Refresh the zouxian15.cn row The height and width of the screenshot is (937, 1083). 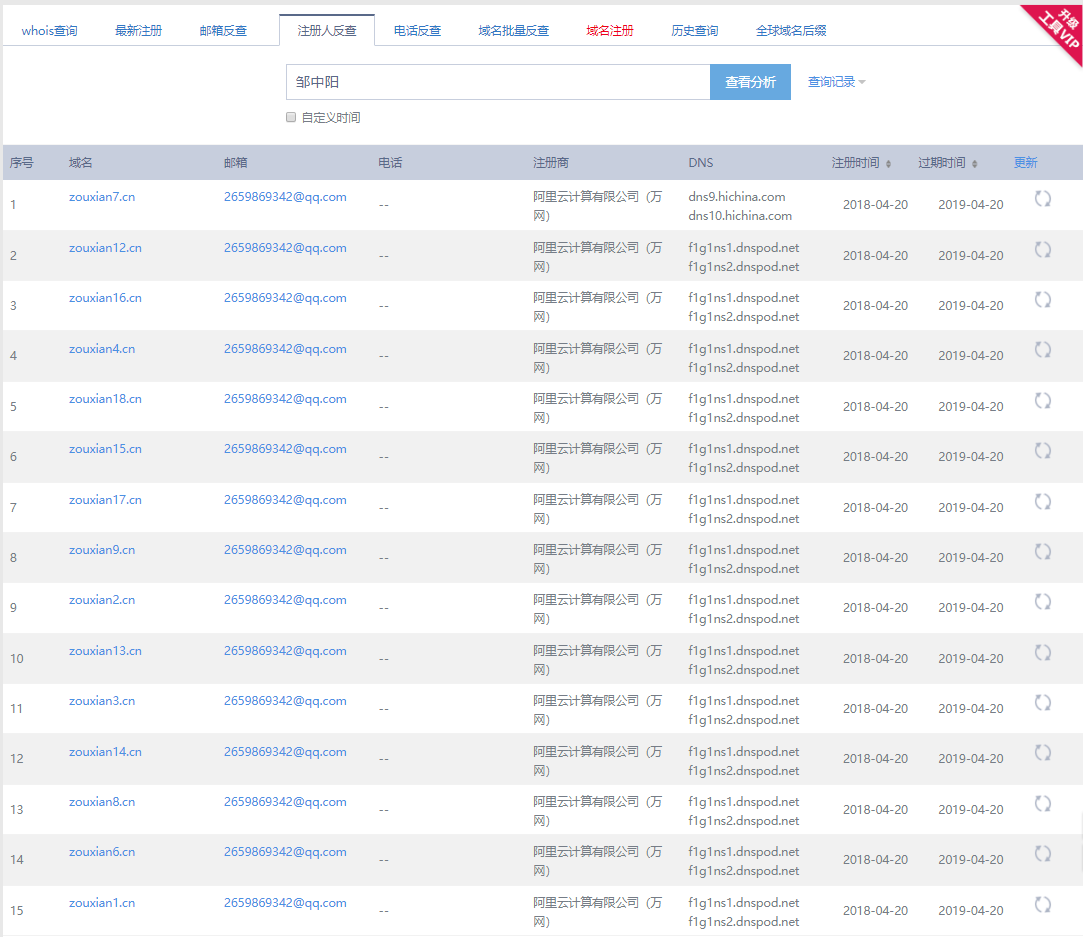(x=1042, y=451)
